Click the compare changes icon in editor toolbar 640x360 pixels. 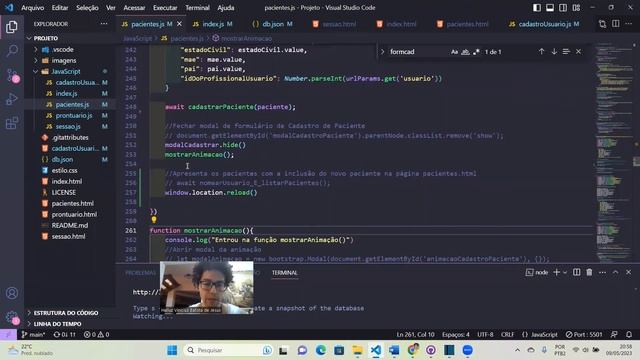pyautogui.click(x=602, y=24)
